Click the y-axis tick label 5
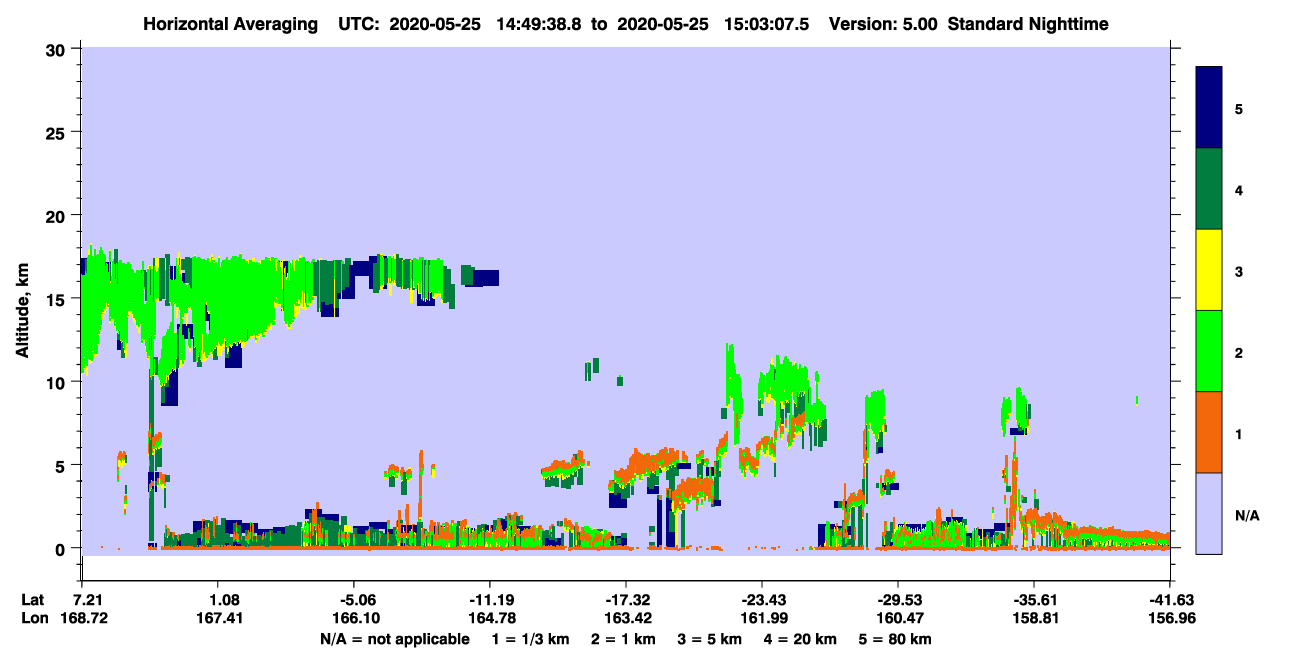 (x=63, y=465)
